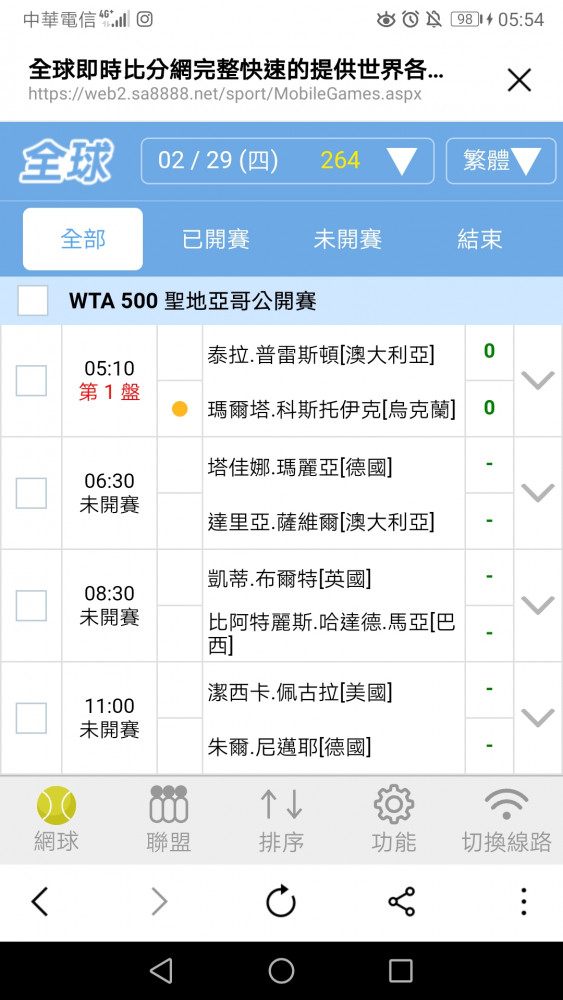The image size is (563, 1000).
Task: Switch to the 已開賽 tab
Action: (x=216, y=239)
